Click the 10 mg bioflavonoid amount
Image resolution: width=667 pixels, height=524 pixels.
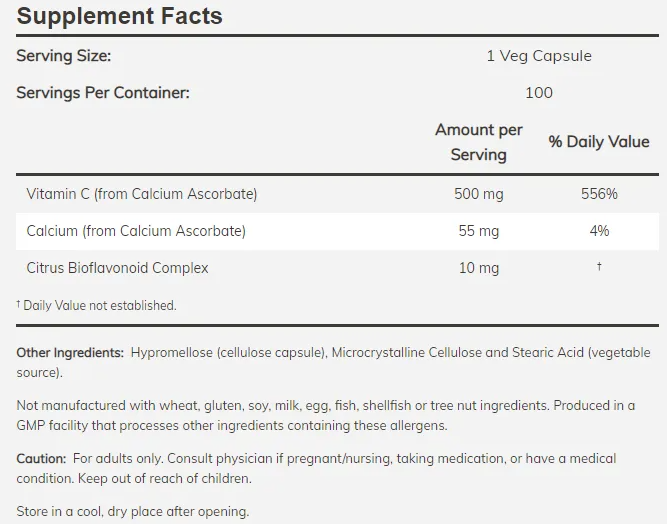coord(479,268)
